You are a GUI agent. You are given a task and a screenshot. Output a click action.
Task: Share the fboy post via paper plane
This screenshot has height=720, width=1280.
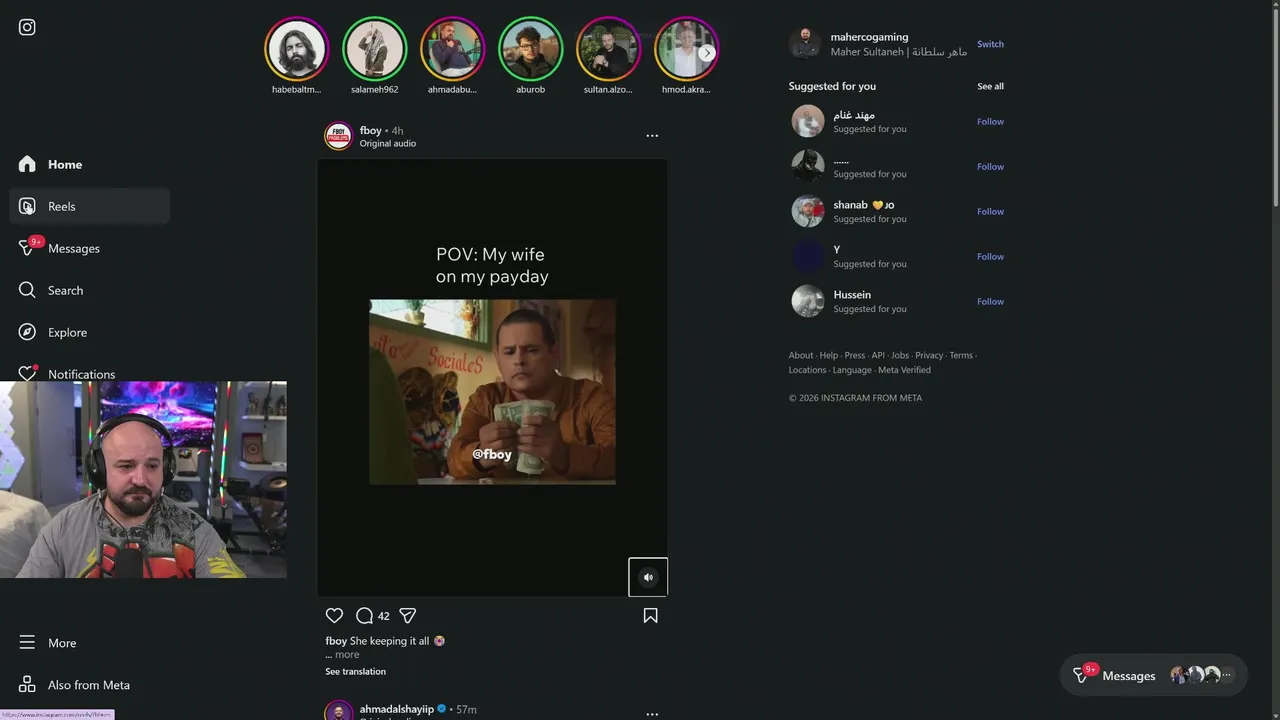[x=407, y=616]
